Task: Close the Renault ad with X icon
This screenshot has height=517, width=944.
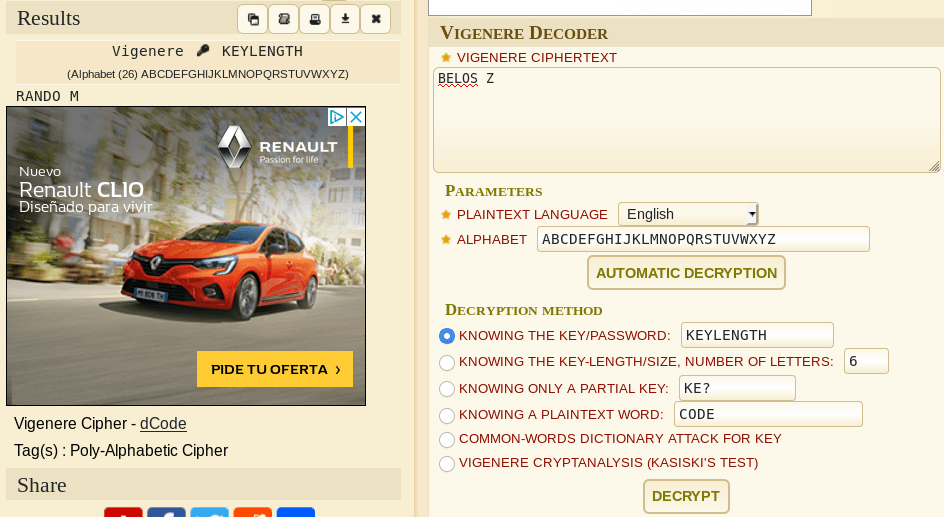Action: [356, 117]
